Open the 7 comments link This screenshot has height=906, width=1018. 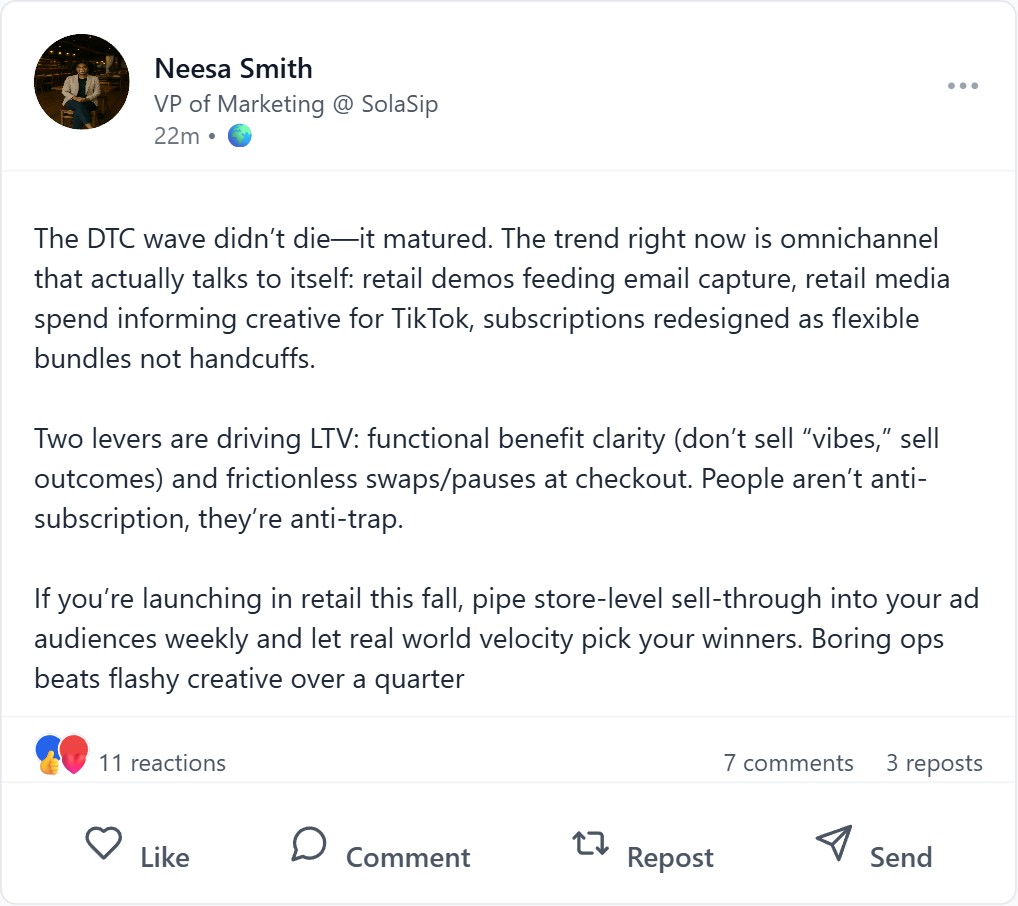point(788,763)
